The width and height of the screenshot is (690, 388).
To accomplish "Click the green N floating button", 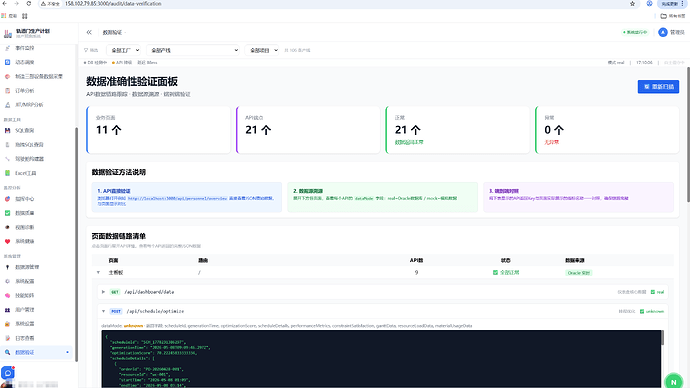I will (673, 382).
